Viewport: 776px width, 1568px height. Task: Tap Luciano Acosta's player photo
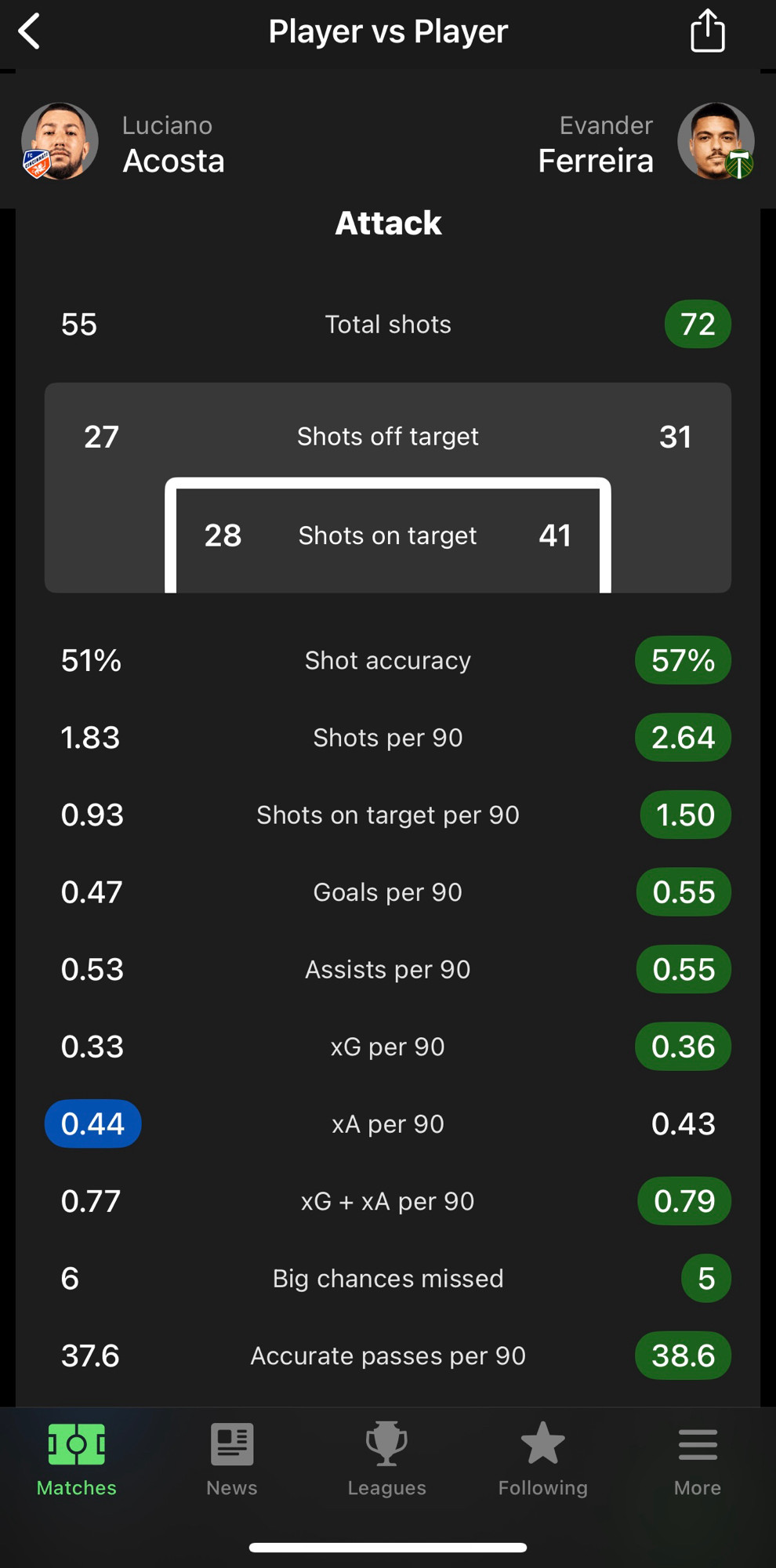click(x=60, y=141)
